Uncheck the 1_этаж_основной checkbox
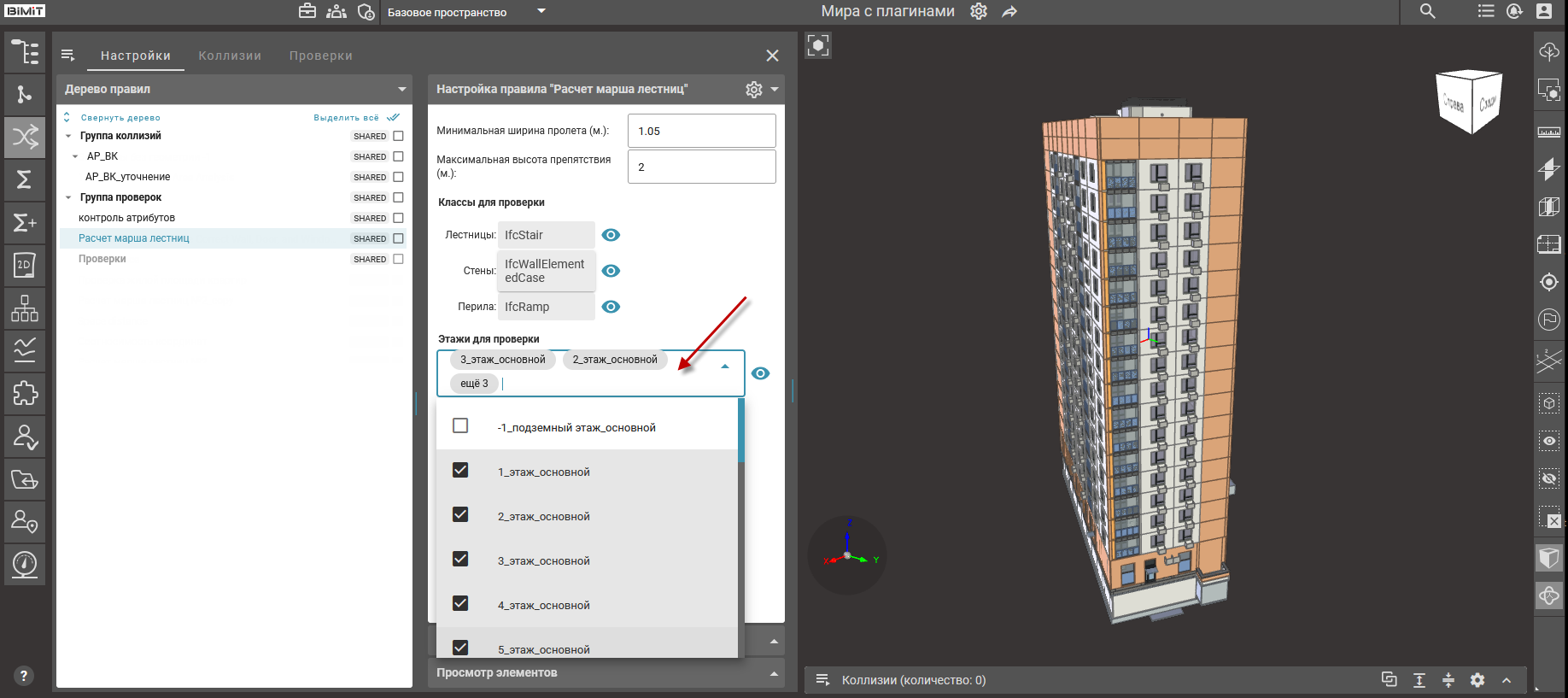This screenshot has height=698, width=1568. [460, 470]
